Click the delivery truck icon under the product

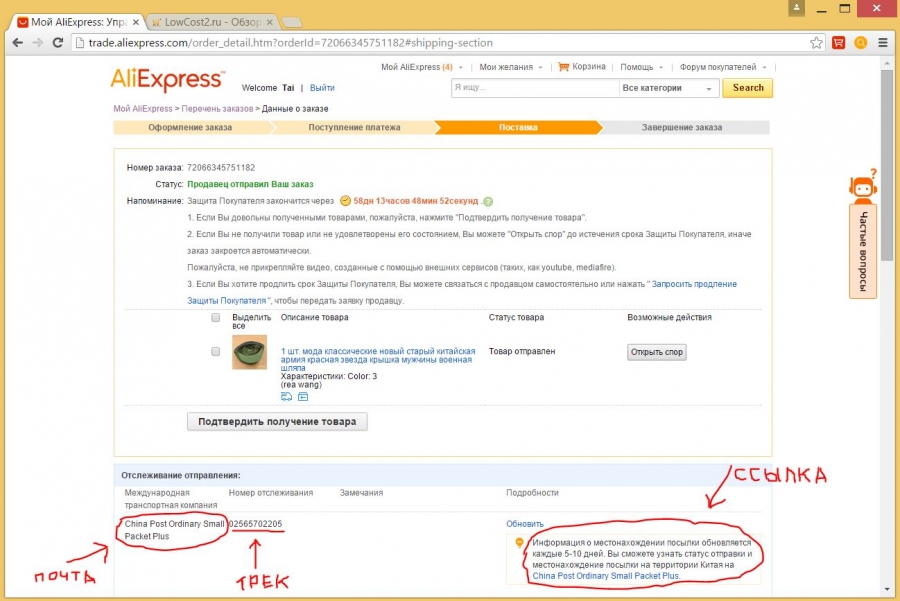[x=286, y=397]
